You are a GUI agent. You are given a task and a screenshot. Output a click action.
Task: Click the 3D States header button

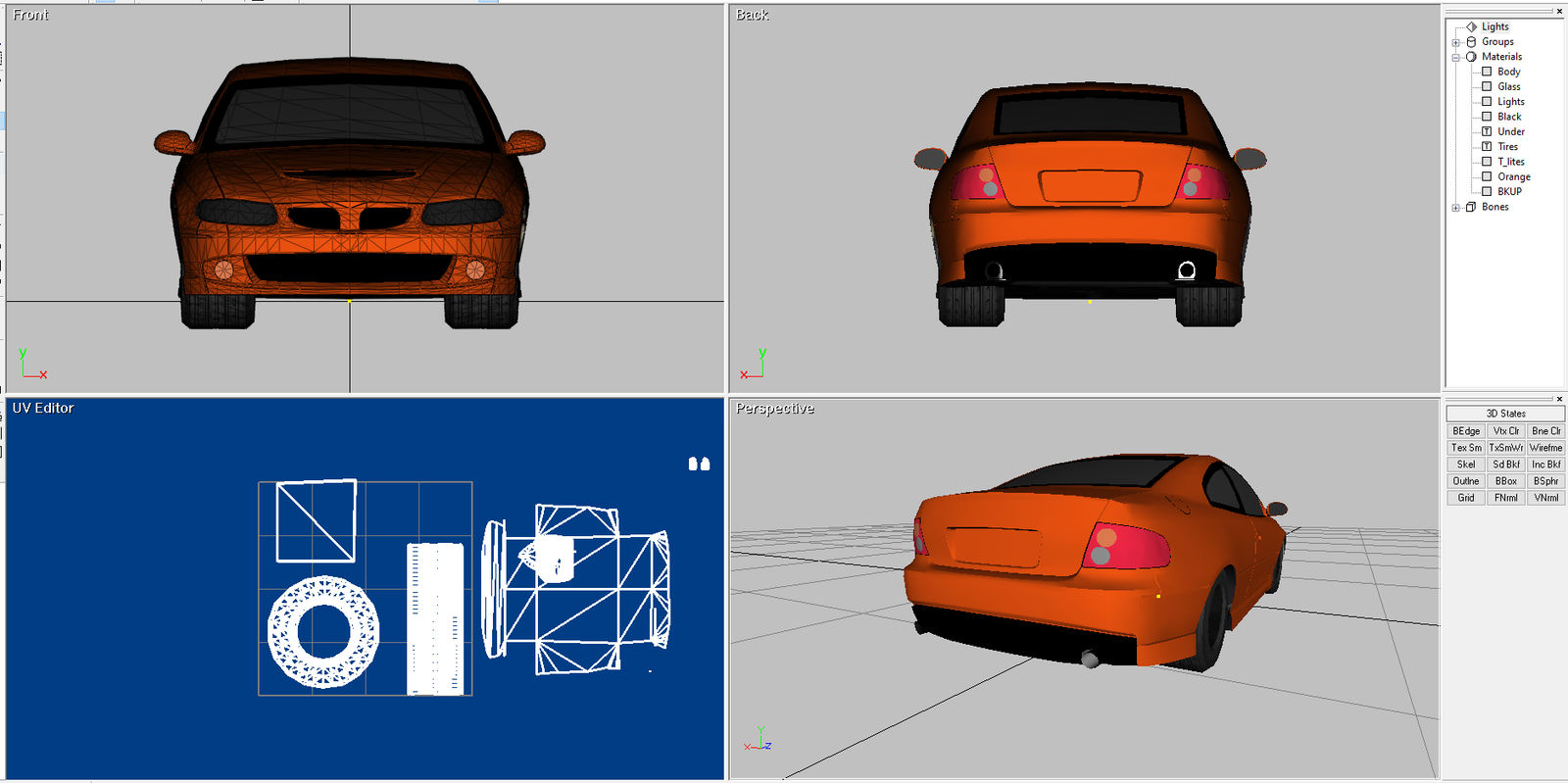(1505, 414)
